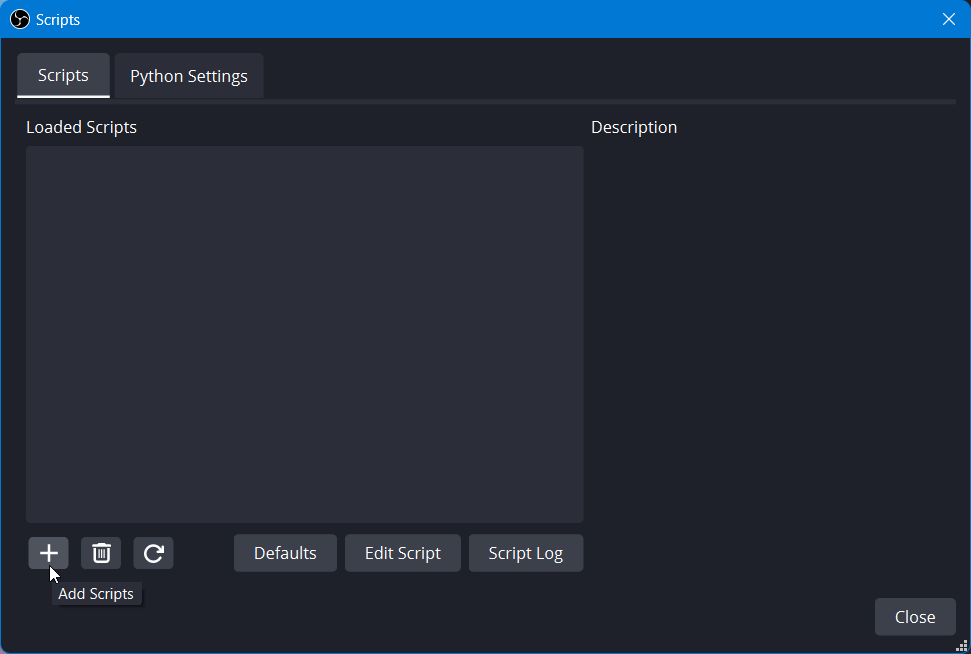
Task: Click the trash icon to remove scripts
Action: click(x=101, y=553)
